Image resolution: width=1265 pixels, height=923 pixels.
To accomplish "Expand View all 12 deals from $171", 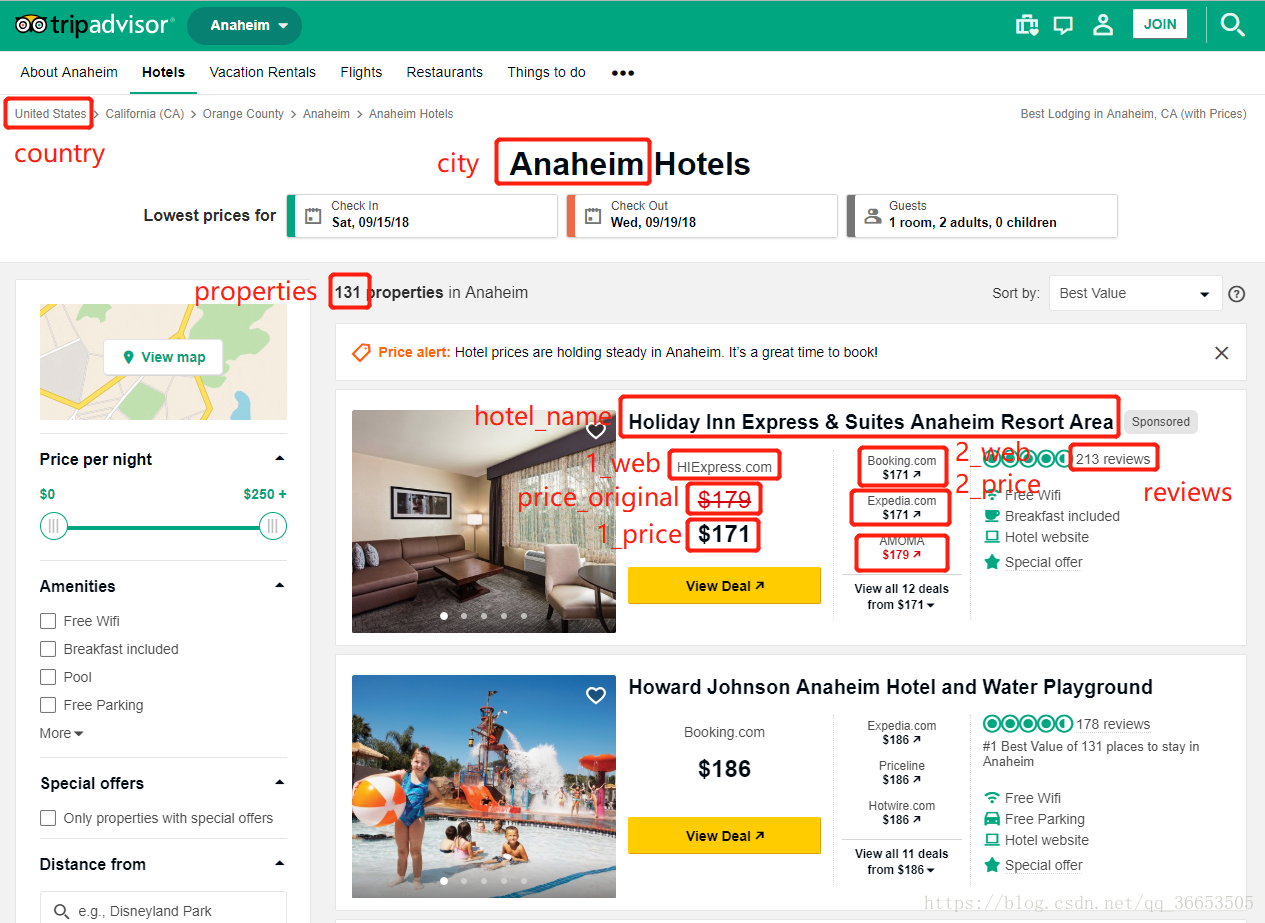I will click(x=901, y=597).
